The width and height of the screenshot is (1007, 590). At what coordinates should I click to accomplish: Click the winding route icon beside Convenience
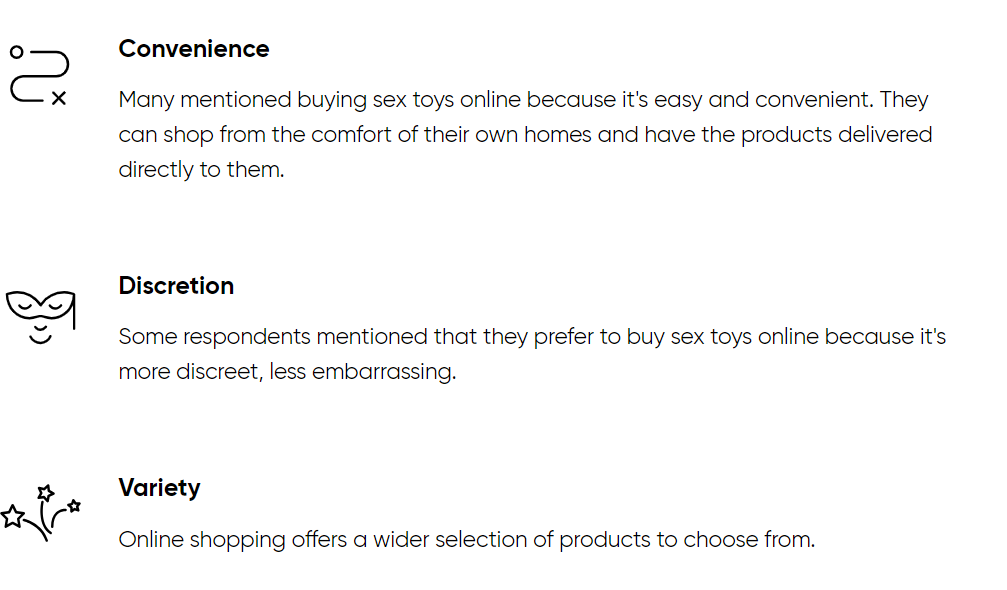(39, 76)
